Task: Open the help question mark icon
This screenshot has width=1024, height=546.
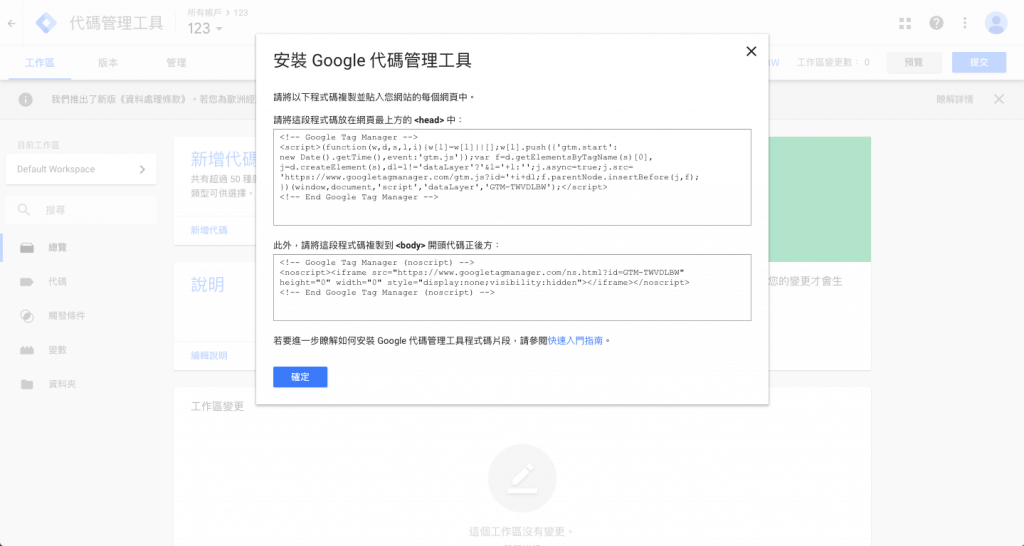Action: click(x=936, y=23)
